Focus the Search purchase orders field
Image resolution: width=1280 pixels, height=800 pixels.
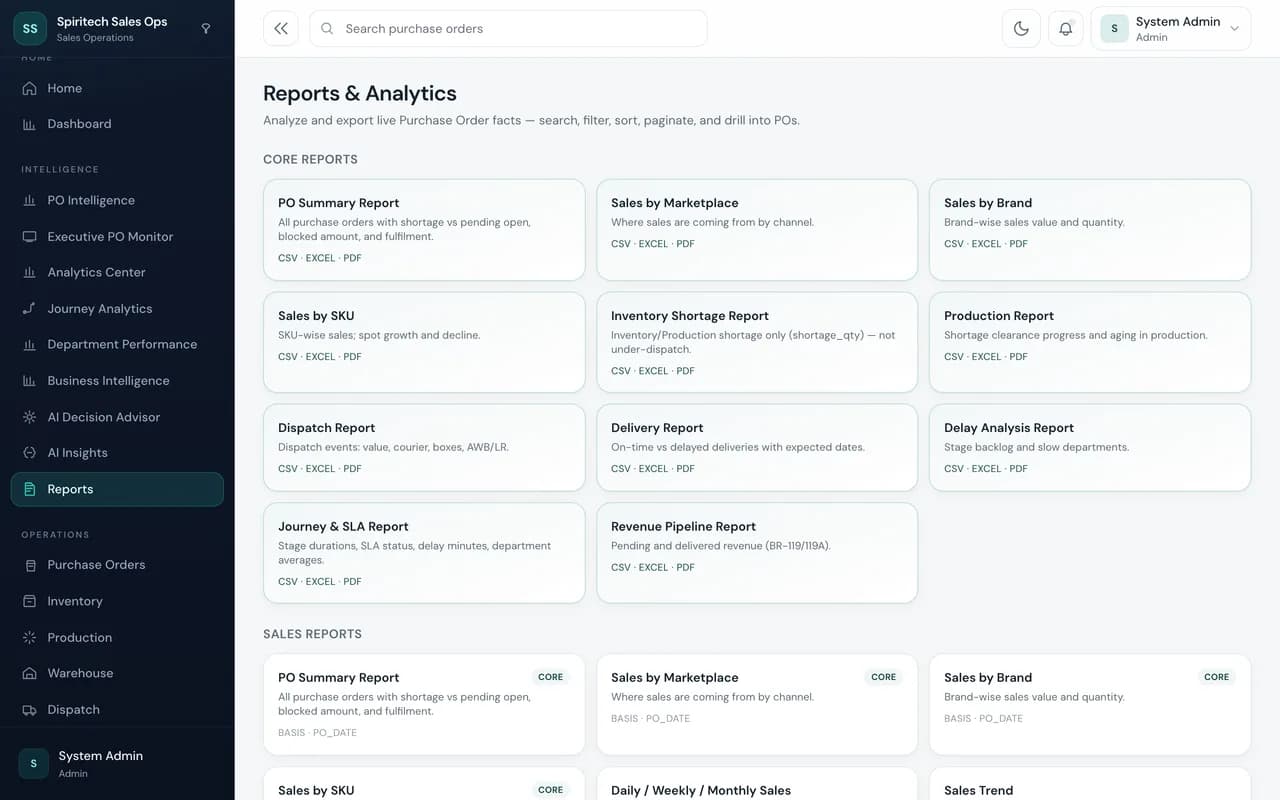[508, 29]
